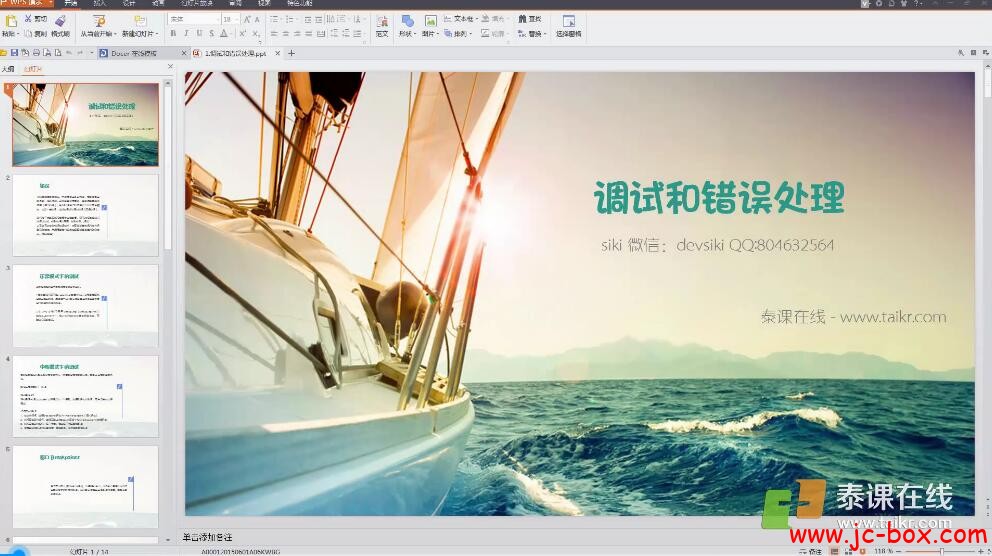
Task: Open the Selection Pane (选择窗格)
Action: [569, 26]
